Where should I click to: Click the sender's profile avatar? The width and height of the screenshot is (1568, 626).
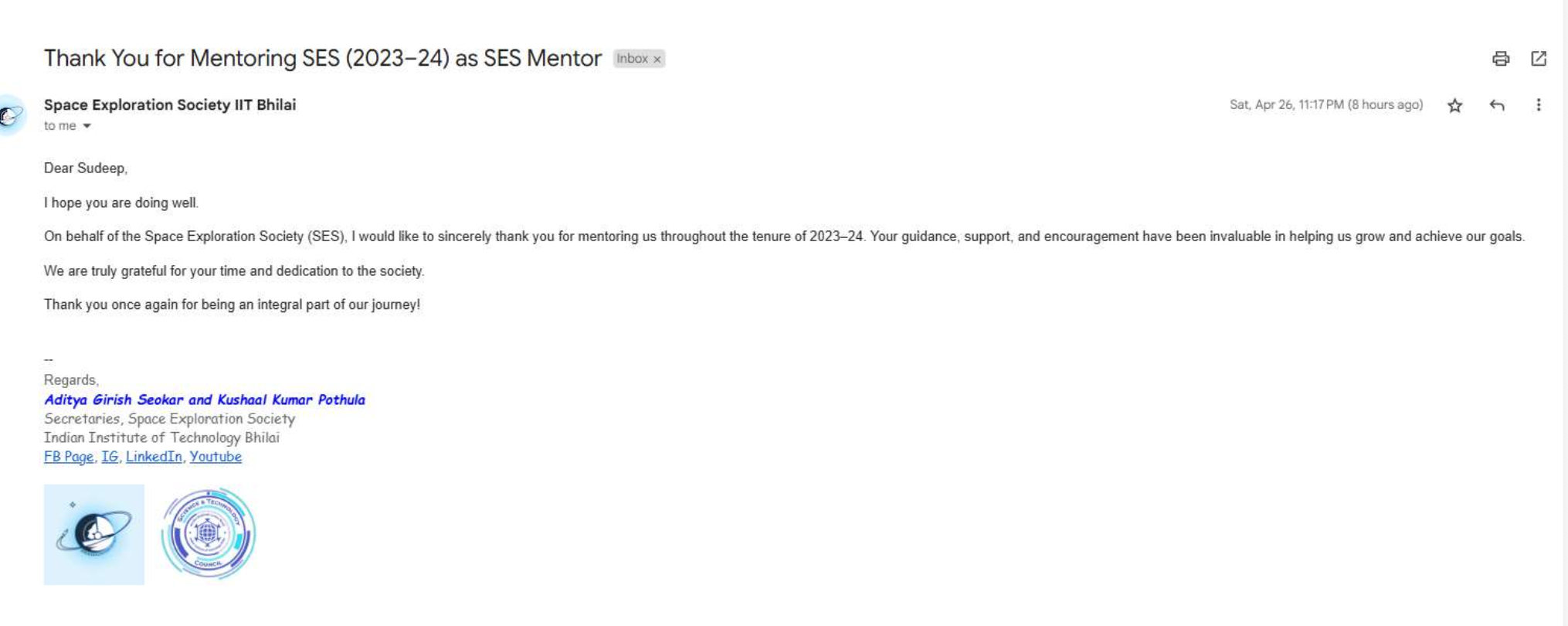pos(10,115)
